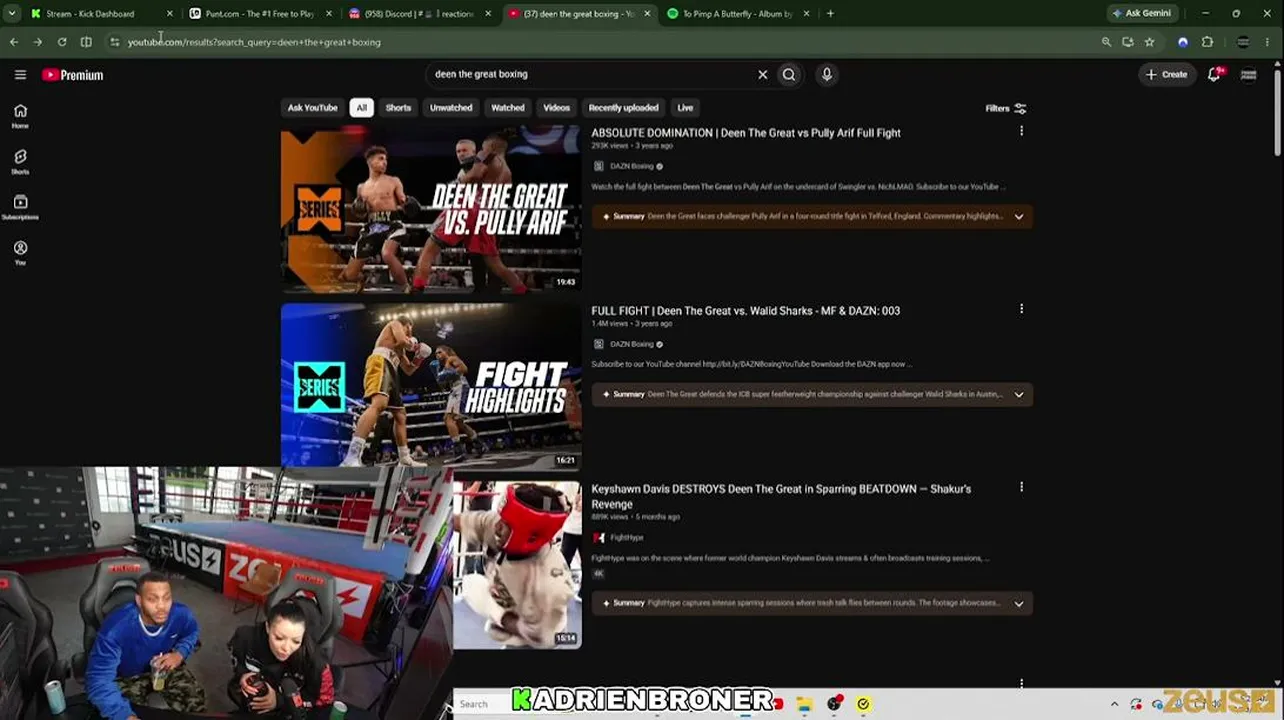Screen dimensions: 1284x720
Task: Click the Create button
Action: [x=1167, y=74]
